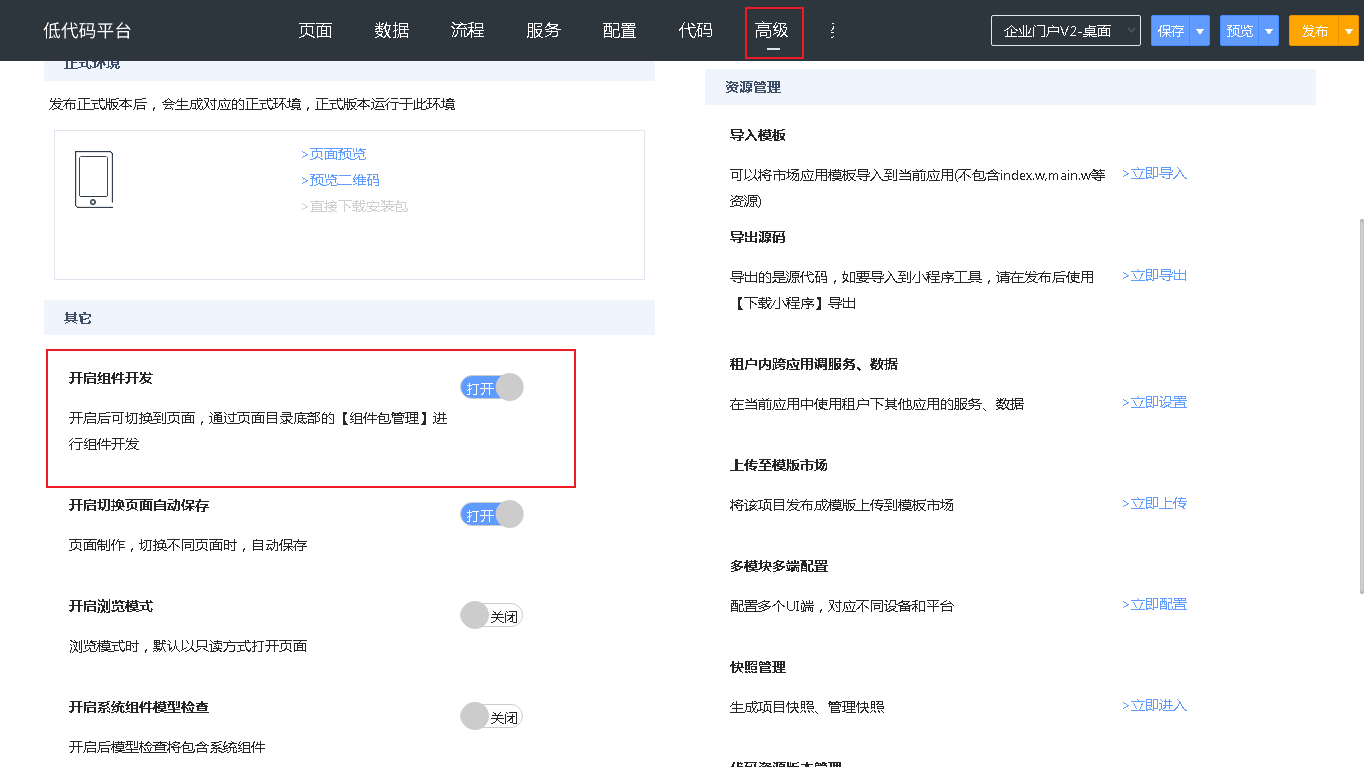
Task: Click >立即导入 for 导入模板
Action: [x=1154, y=173]
